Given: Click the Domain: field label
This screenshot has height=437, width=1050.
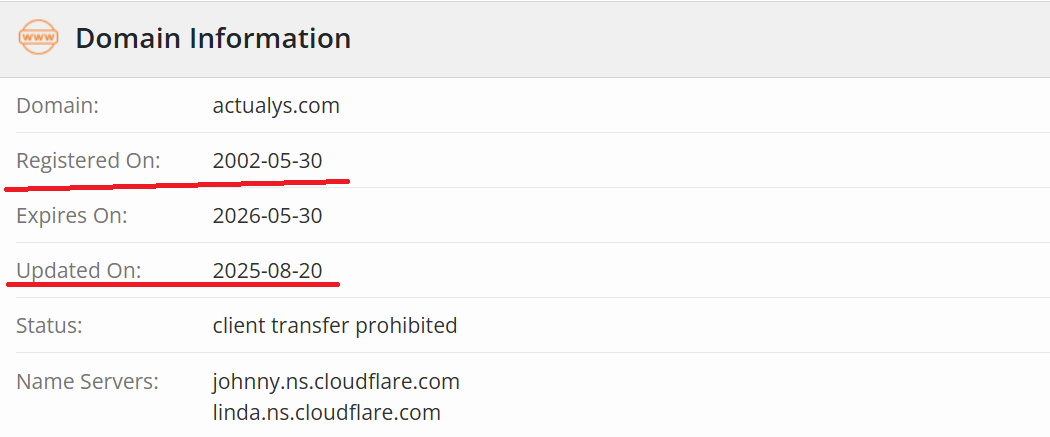Looking at the screenshot, I should coord(57,105).
